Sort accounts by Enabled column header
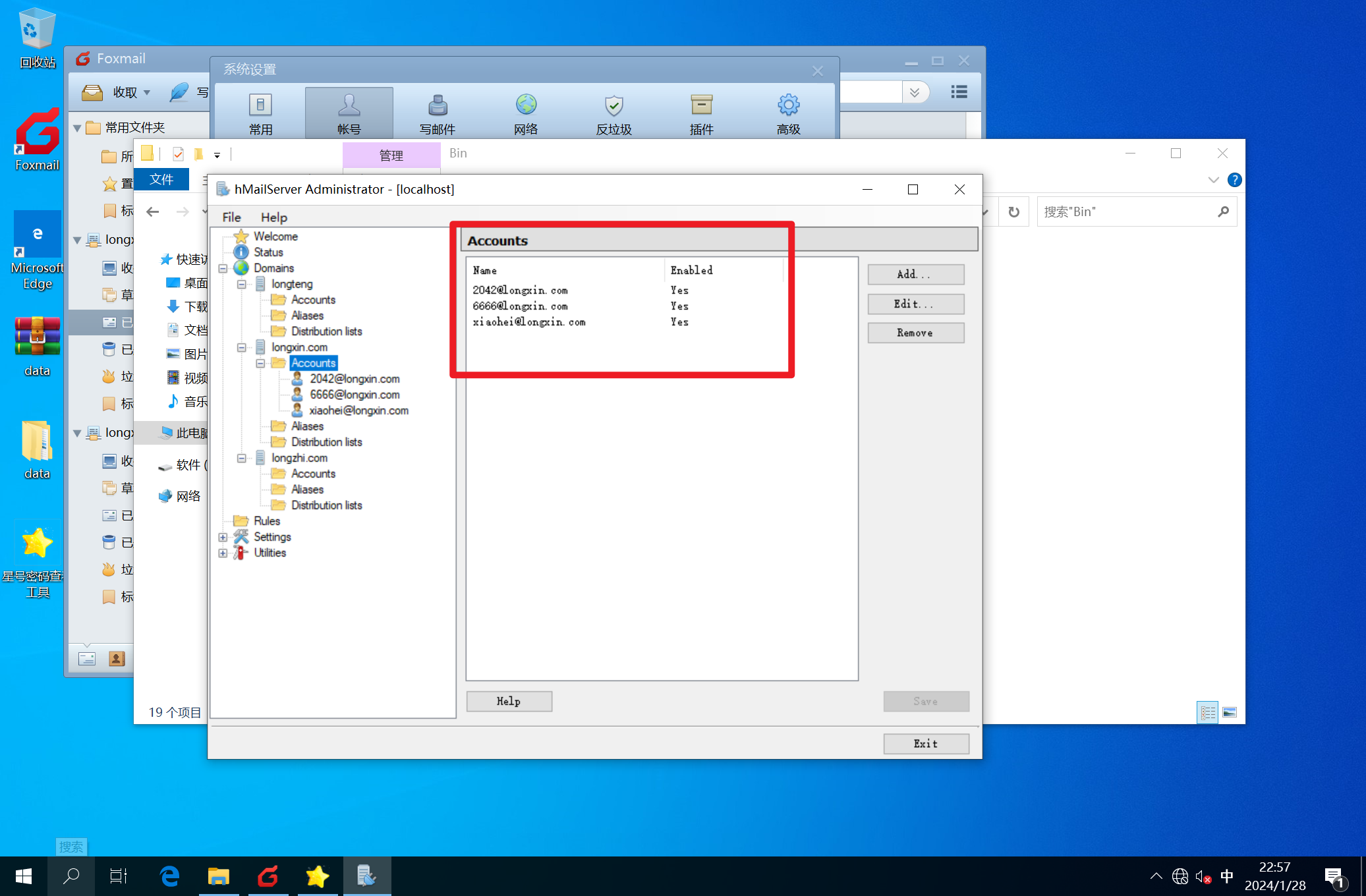Screen dimensions: 1366x896 point(724,270)
